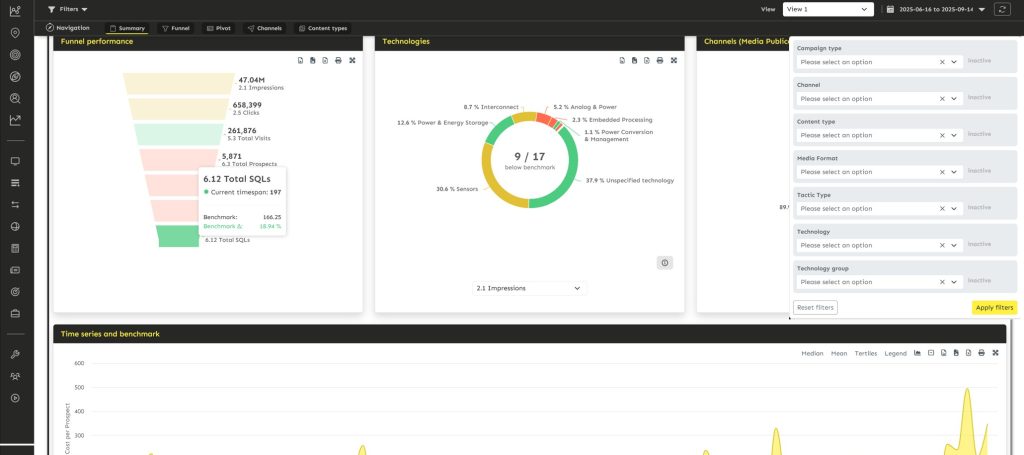Switch to the Content types tab

(x=323, y=28)
